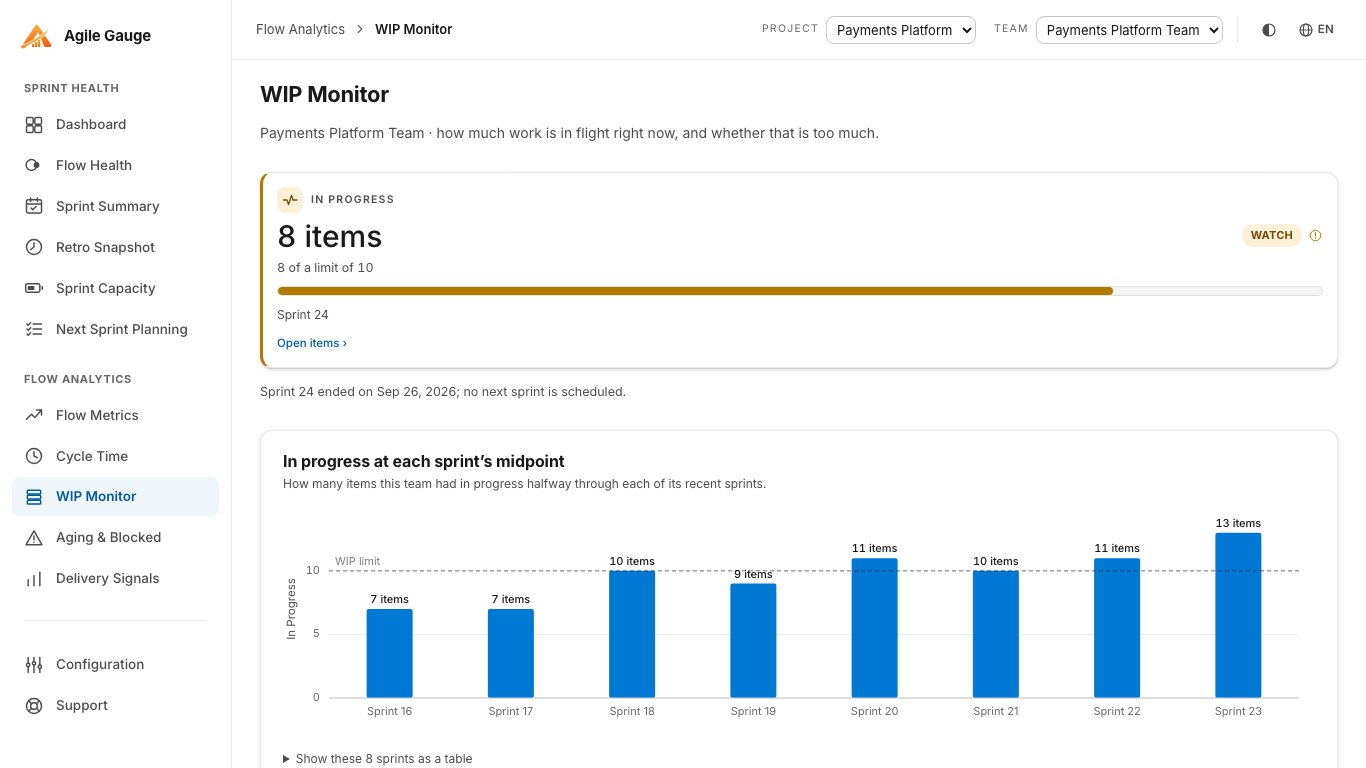Click the Sprint 23 bar in chart
Screen dimensions: 1366x768
1238,615
